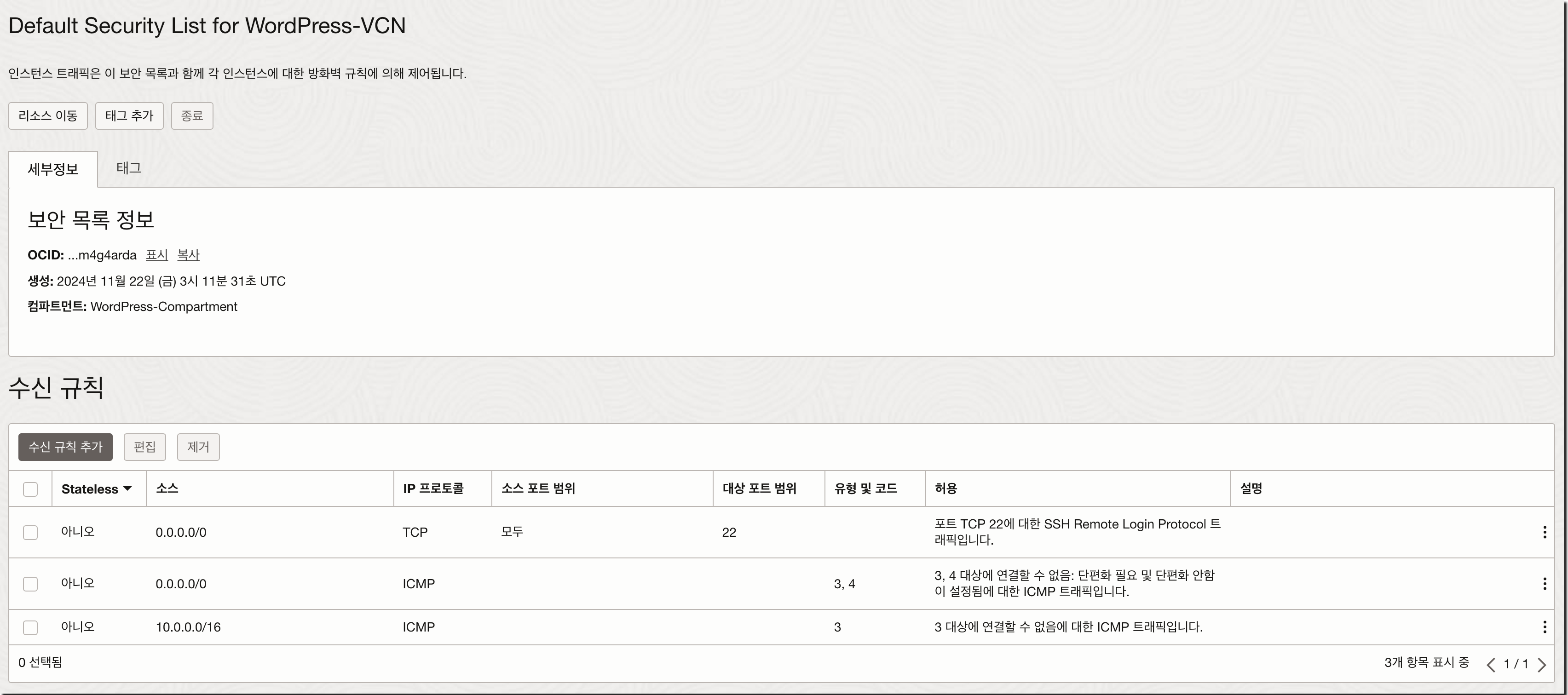Click the 종료 button
1568x695 pixels.
192,115
